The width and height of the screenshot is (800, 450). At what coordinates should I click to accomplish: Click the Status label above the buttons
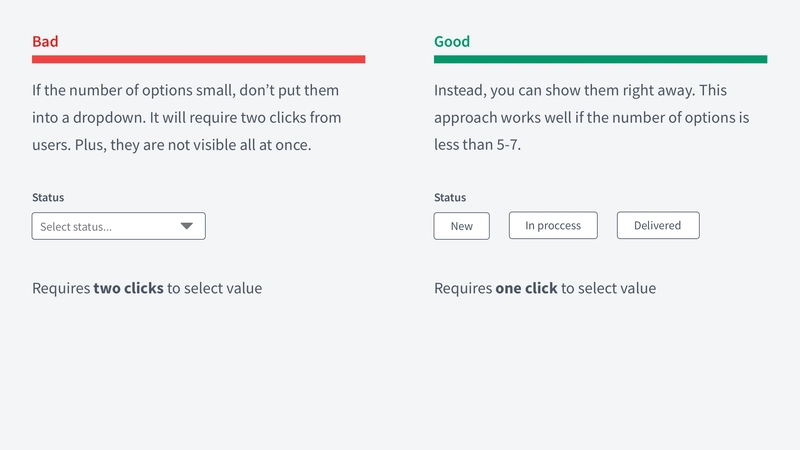click(x=450, y=197)
